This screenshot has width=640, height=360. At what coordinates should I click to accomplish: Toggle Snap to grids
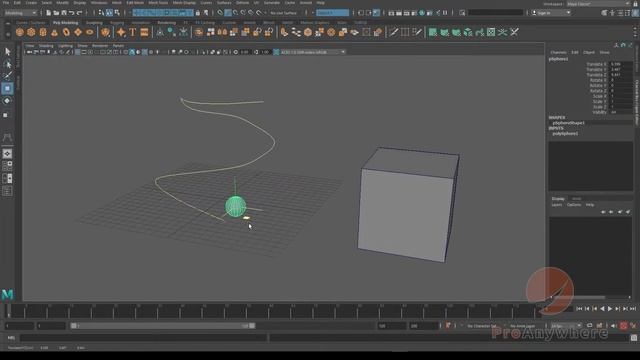point(220,13)
